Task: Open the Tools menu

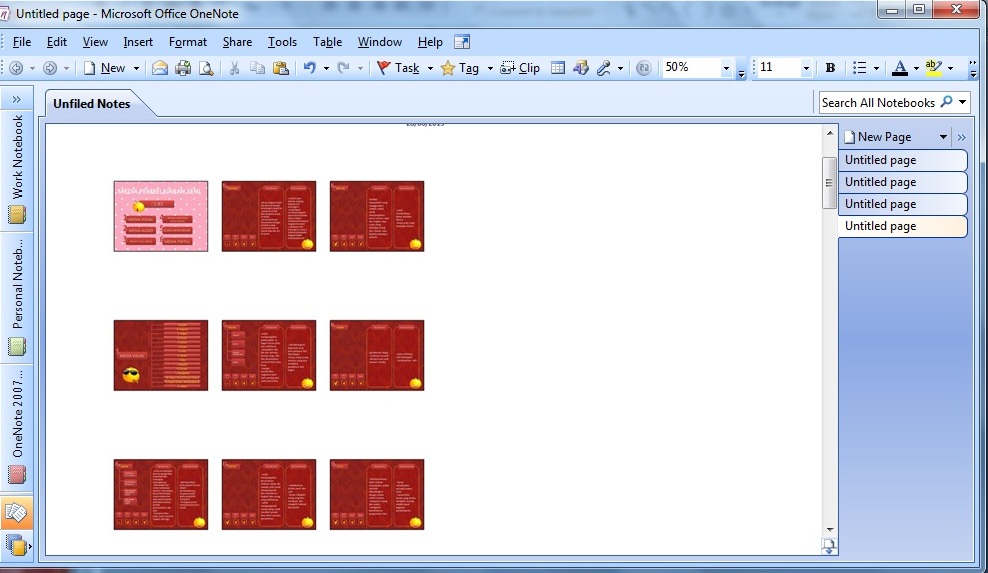Action: (282, 42)
